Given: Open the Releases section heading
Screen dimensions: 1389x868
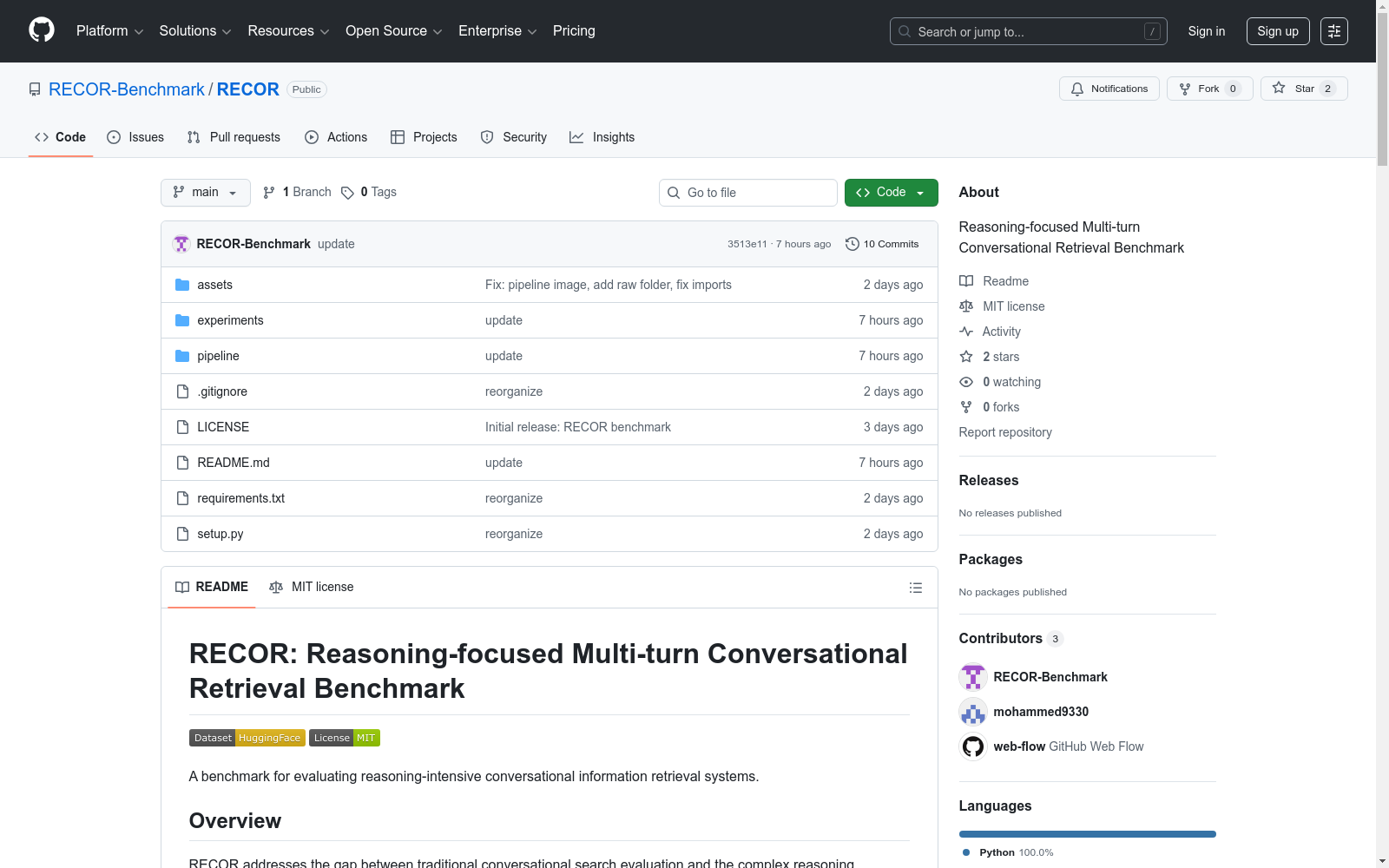Looking at the screenshot, I should point(989,481).
